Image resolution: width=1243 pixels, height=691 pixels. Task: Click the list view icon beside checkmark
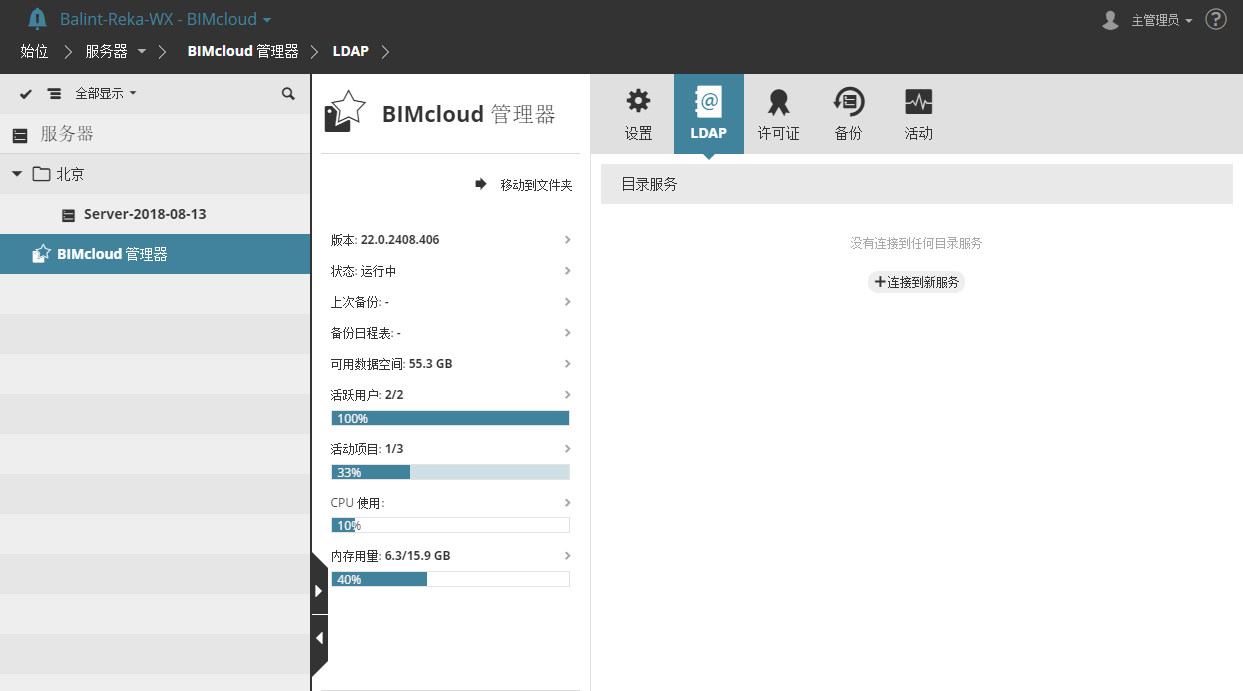[x=54, y=94]
